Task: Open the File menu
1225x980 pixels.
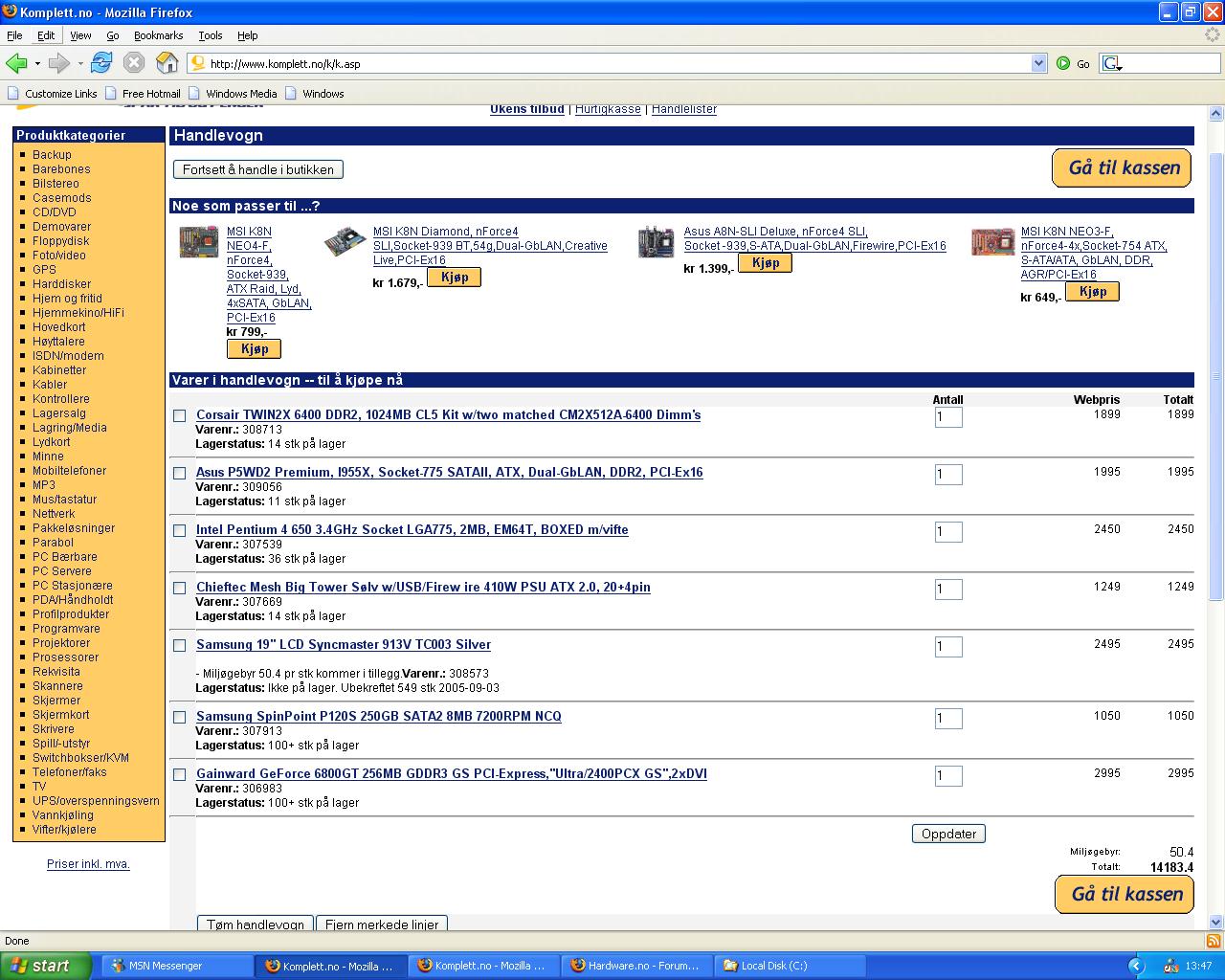Action: pos(14,35)
